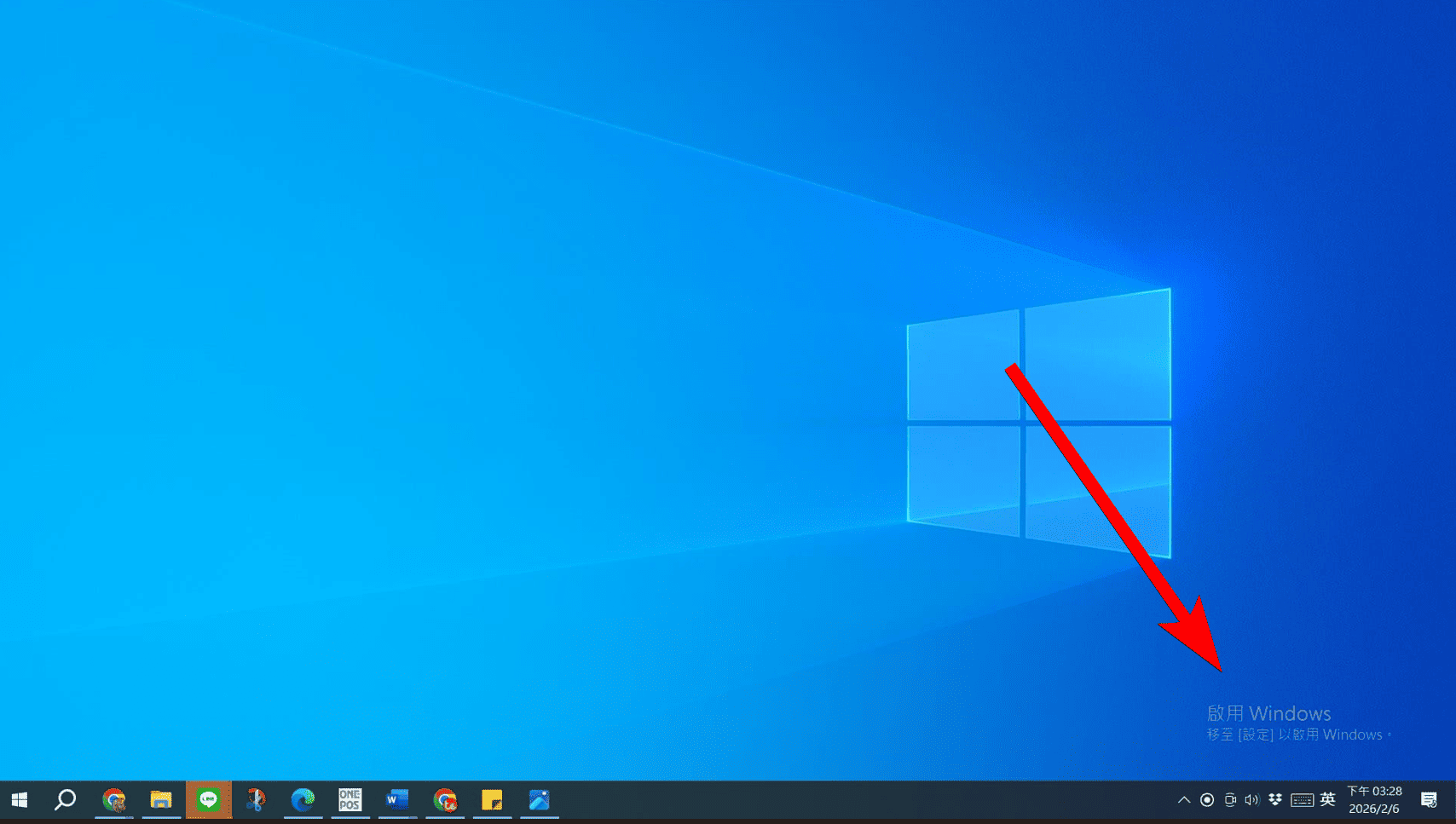Image resolution: width=1456 pixels, height=824 pixels.
Task: Open taskbar search magnifier
Action: (66, 800)
